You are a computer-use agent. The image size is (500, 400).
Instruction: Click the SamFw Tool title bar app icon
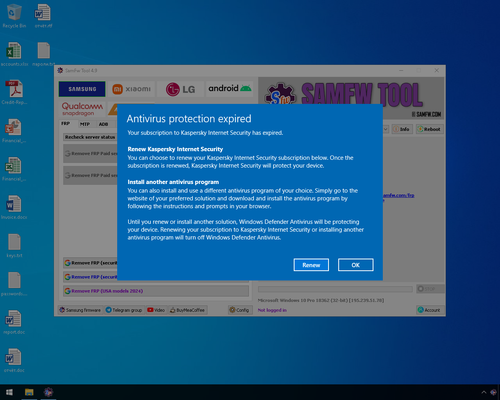pos(60,70)
